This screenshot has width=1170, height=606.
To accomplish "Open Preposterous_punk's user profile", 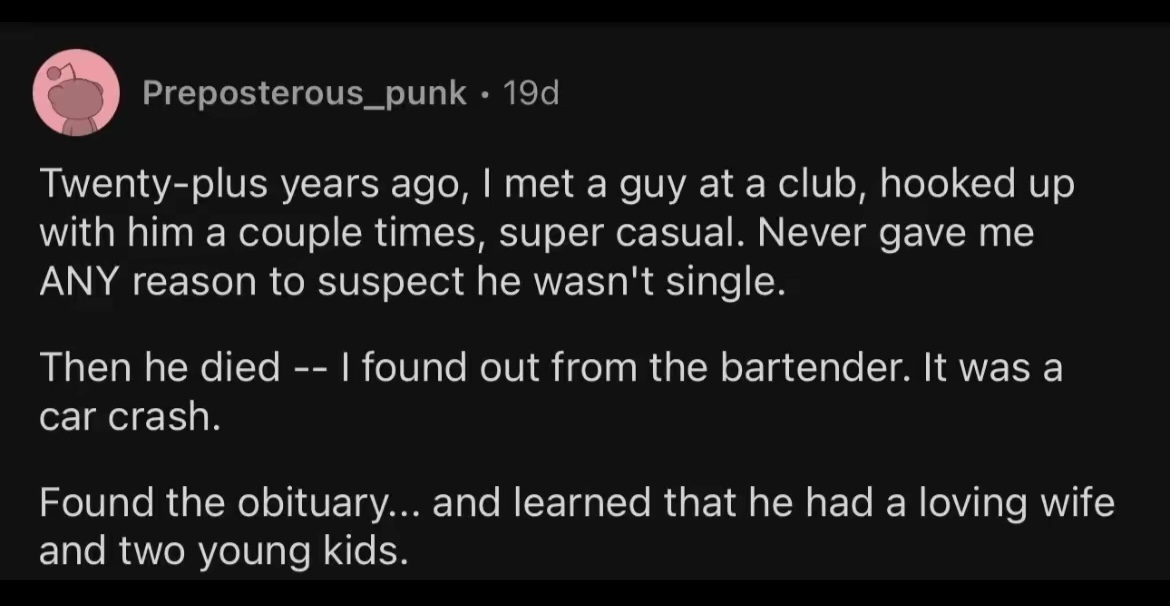I will click(x=304, y=93).
